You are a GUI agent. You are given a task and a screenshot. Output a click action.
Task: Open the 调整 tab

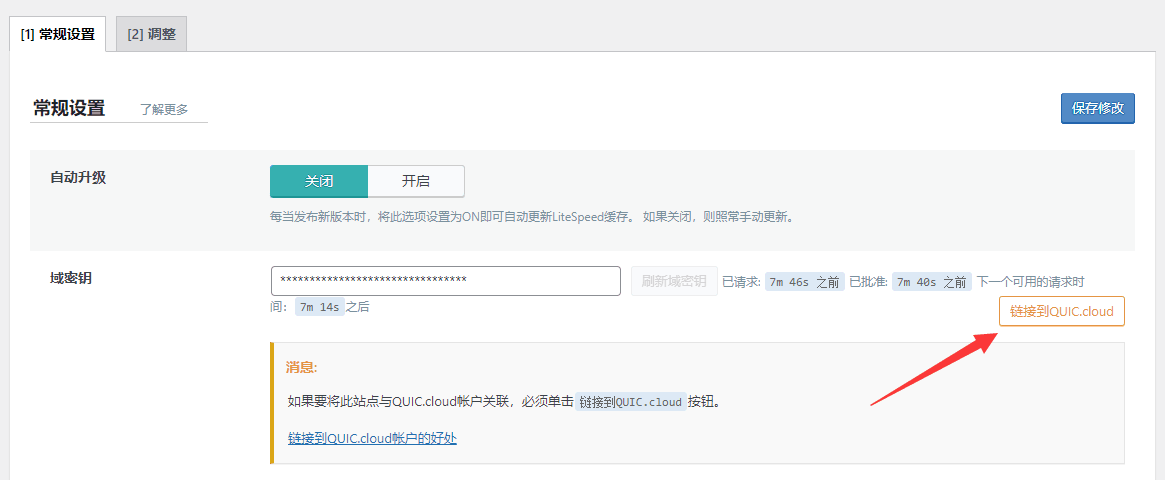[x=151, y=34]
